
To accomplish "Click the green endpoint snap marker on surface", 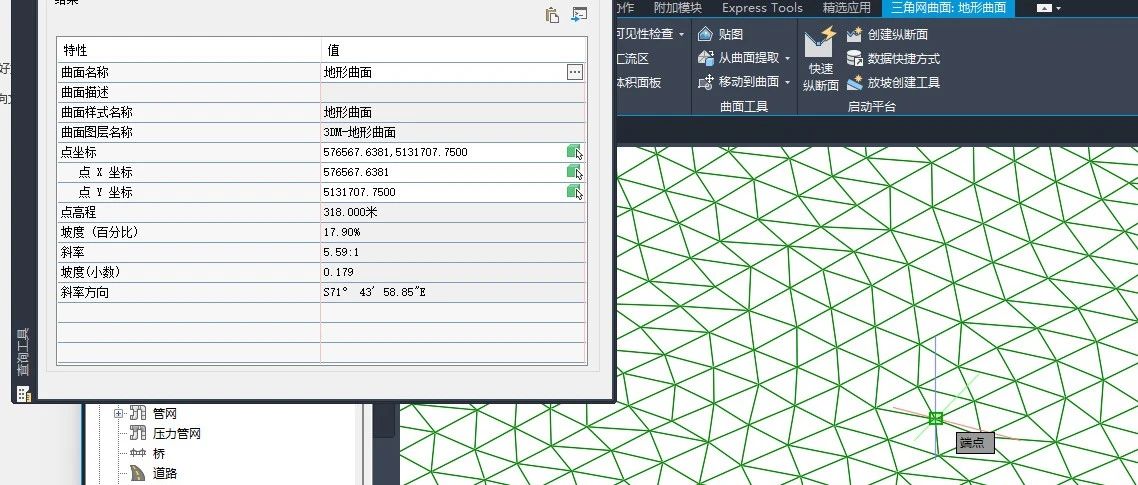I will tap(936, 417).
